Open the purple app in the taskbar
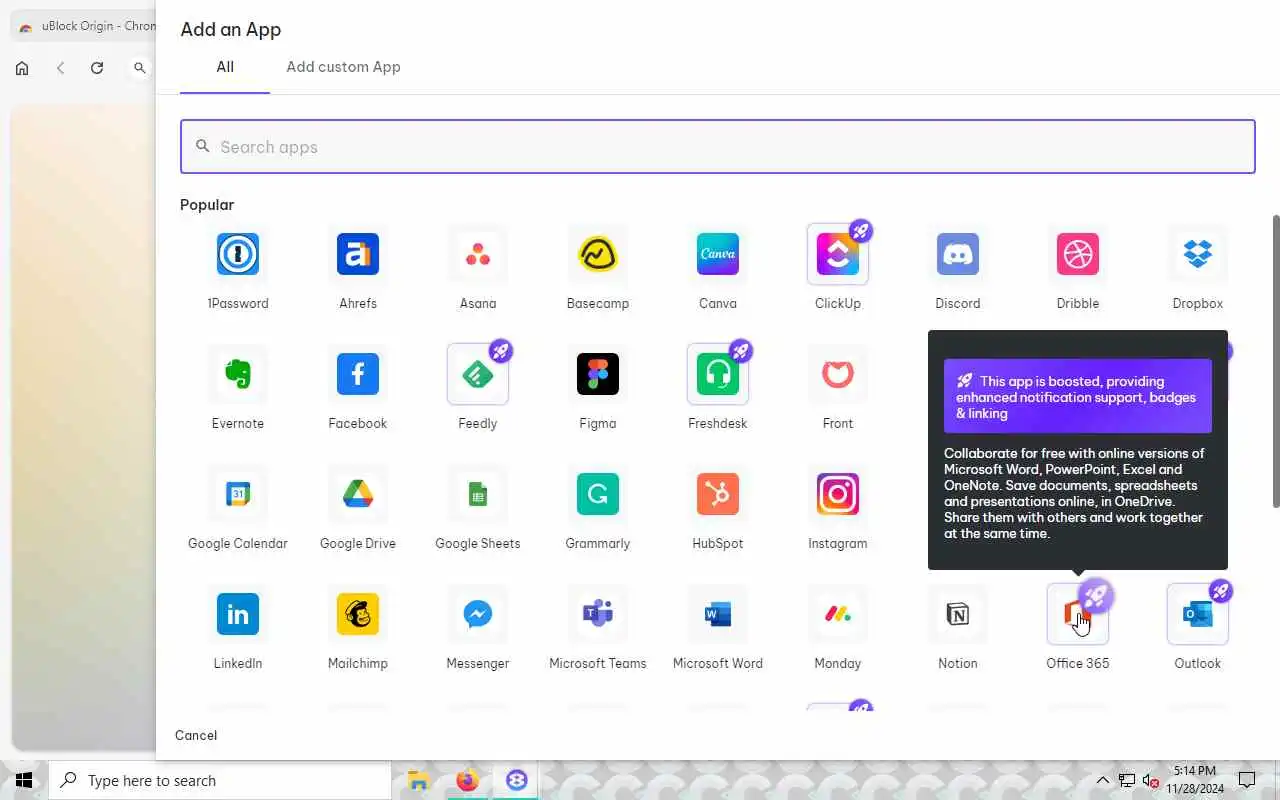Screen dimensions: 1280x800 516,780
